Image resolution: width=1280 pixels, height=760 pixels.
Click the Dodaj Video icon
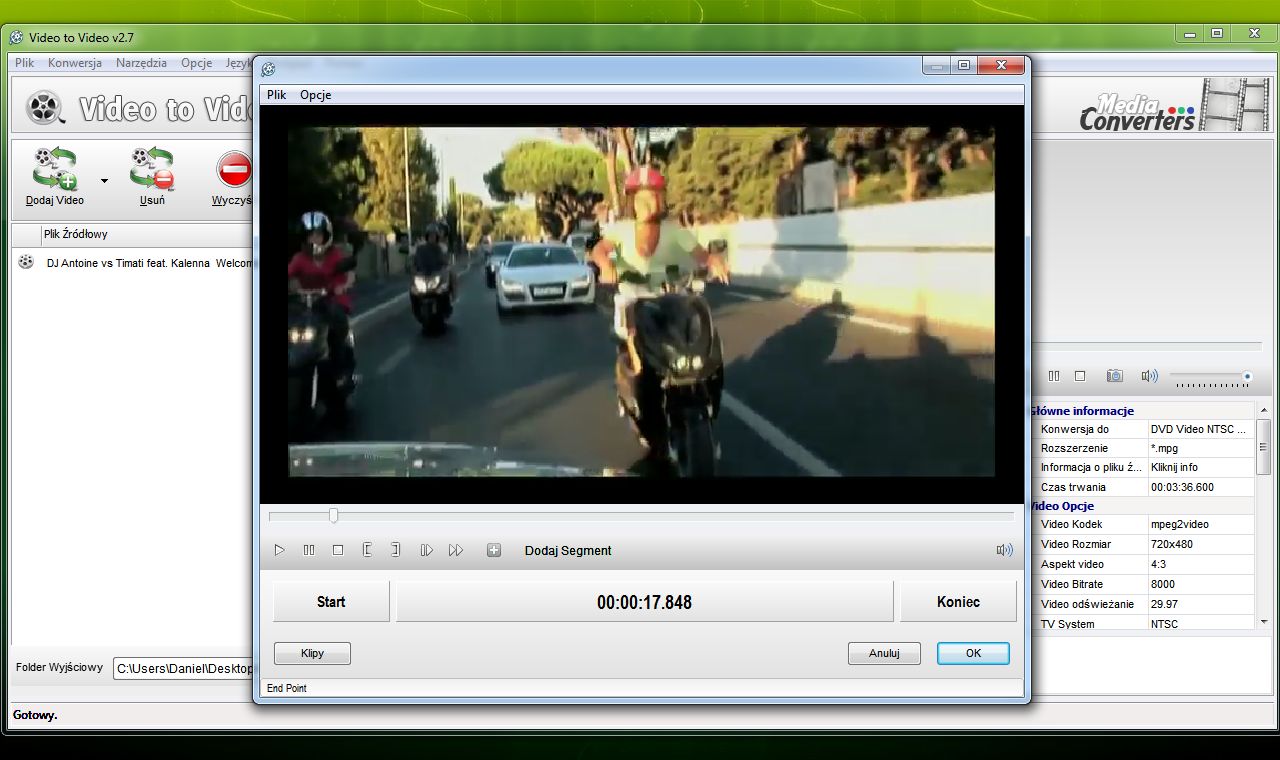click(x=55, y=168)
